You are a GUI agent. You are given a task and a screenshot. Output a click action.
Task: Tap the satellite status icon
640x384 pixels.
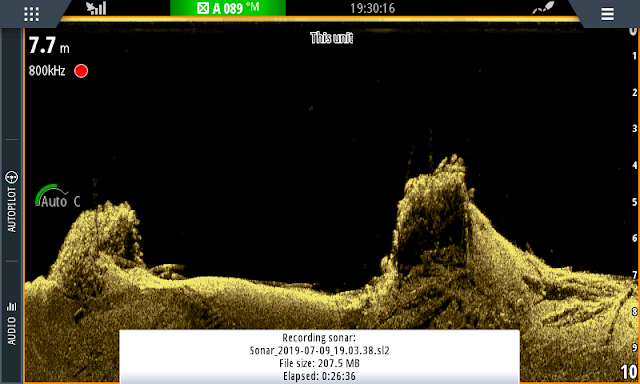tap(543, 8)
